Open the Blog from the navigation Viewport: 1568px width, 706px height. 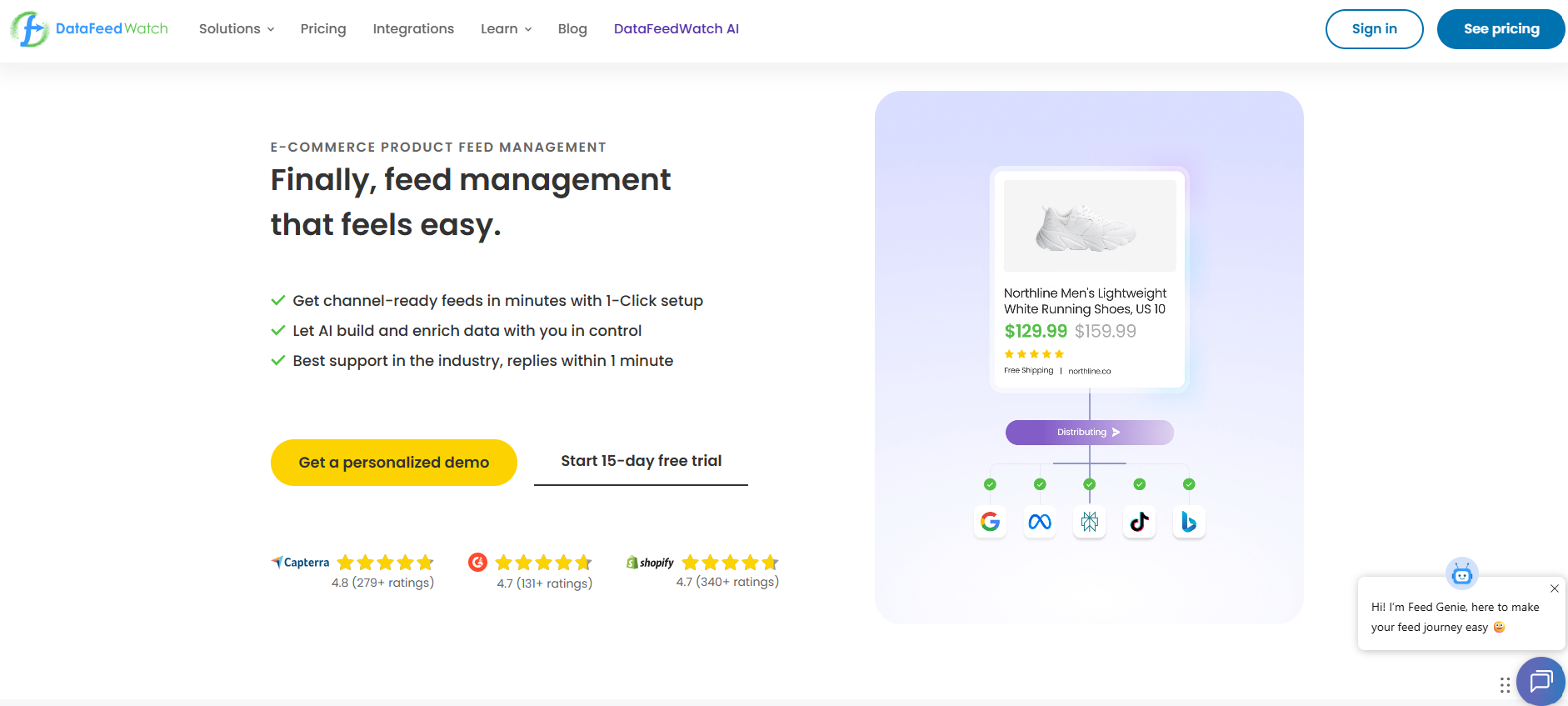point(572,29)
